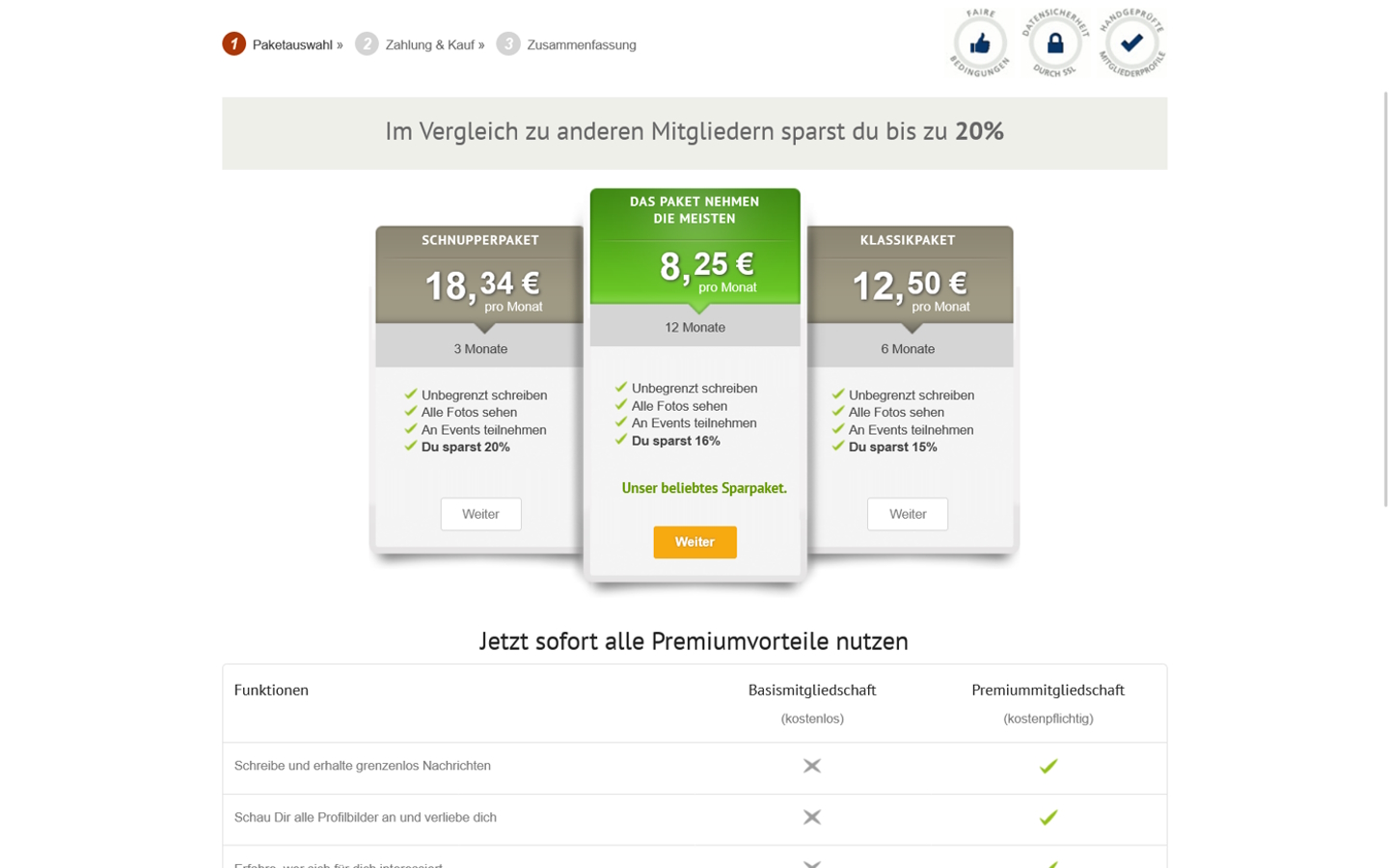Screen dimensions: 1389x868
Task: Click the checkmark beside "Du sparst 16%"
Action: coord(619,439)
